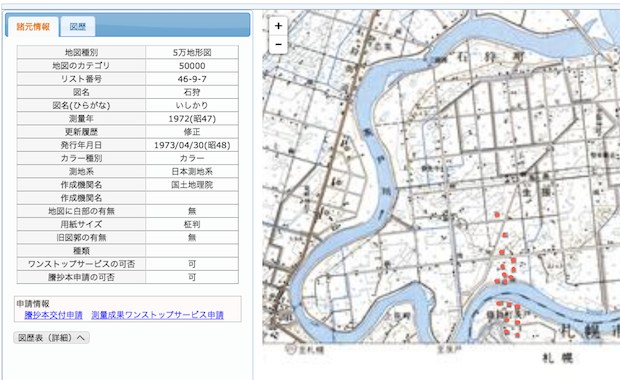The width and height of the screenshot is (620, 380).
Task: Select the update history value 修正
Action: (192, 132)
